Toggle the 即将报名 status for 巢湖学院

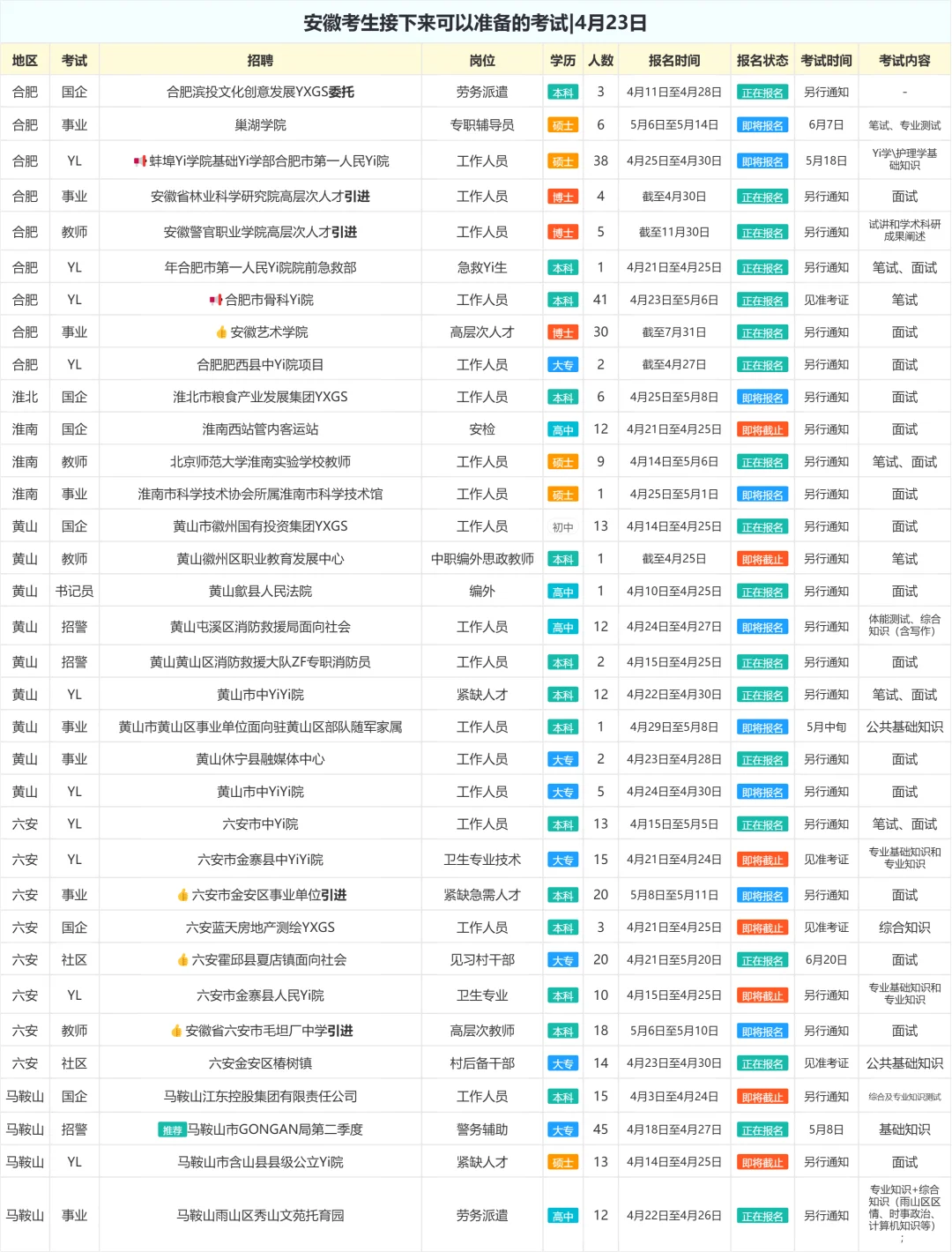coord(762,125)
